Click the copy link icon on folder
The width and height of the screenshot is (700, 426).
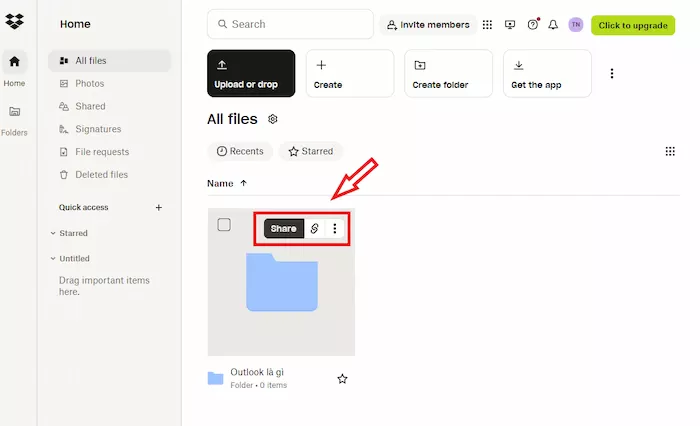click(x=314, y=229)
